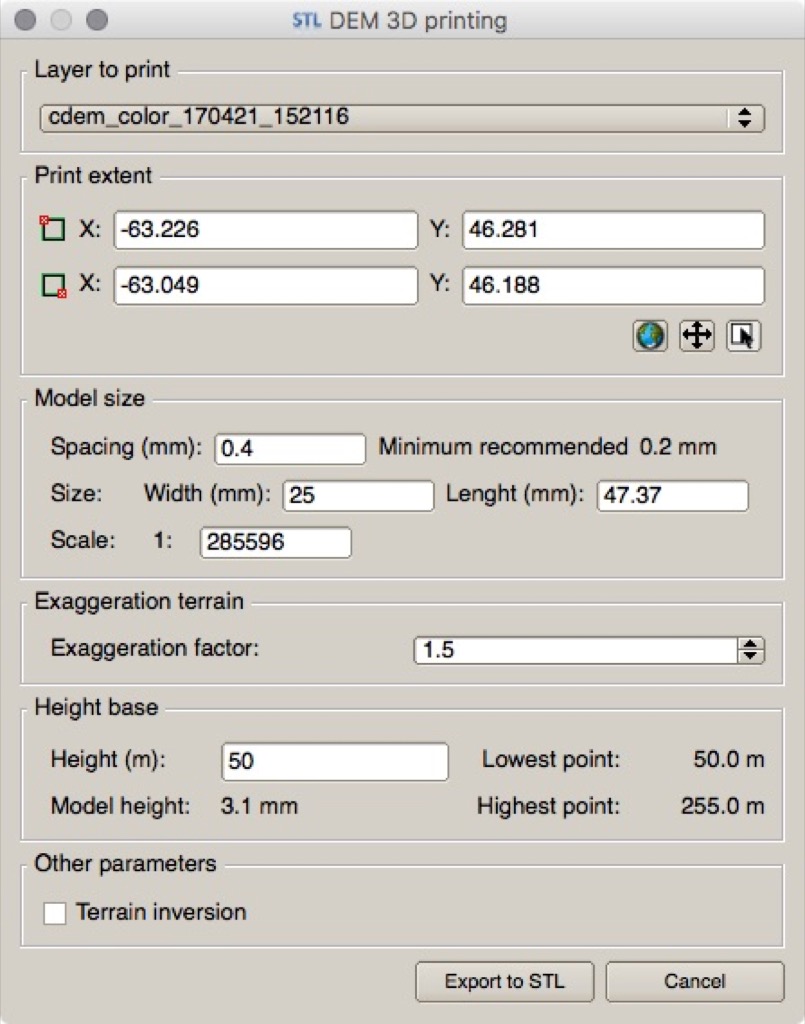Click the lower Y field showing 46.188
The image size is (805, 1024).
click(613, 285)
